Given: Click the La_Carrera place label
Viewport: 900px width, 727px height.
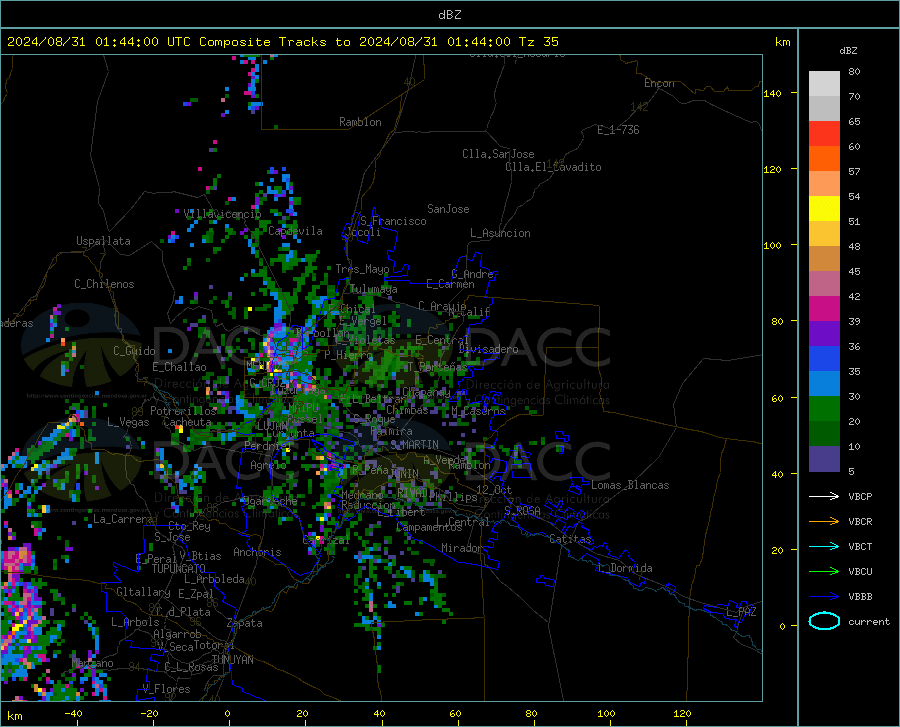Looking at the screenshot, I should (x=123, y=519).
